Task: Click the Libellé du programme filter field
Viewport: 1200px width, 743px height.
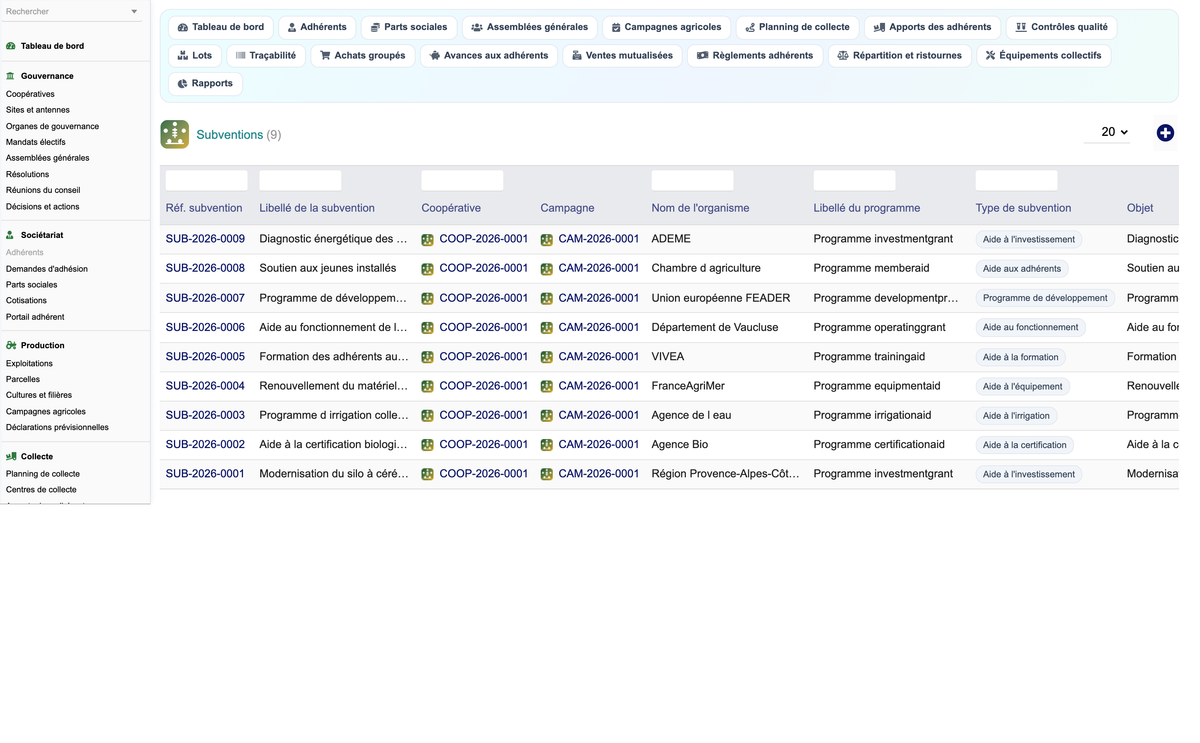Action: click(854, 180)
